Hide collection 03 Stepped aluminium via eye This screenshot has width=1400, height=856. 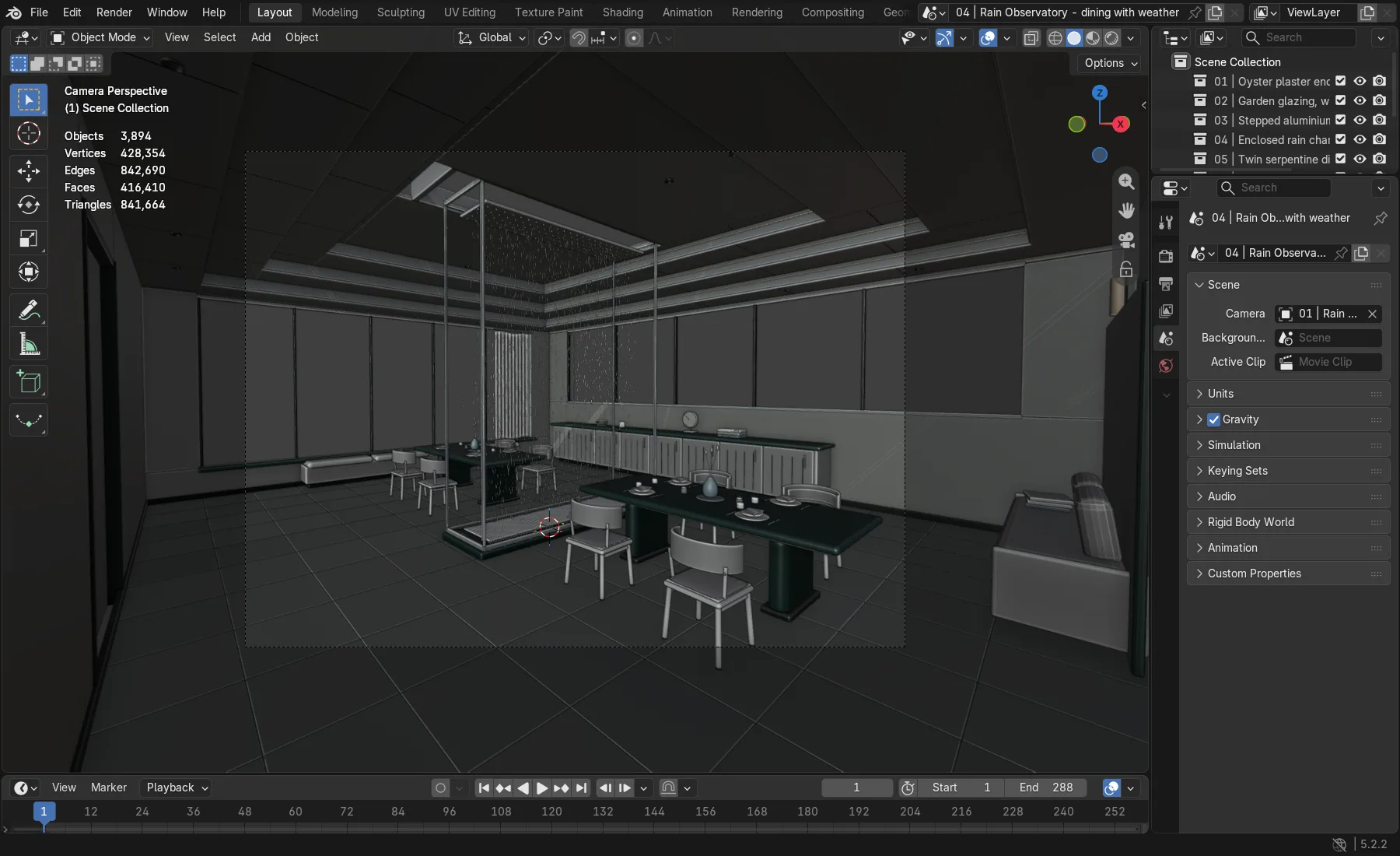pos(1360,120)
